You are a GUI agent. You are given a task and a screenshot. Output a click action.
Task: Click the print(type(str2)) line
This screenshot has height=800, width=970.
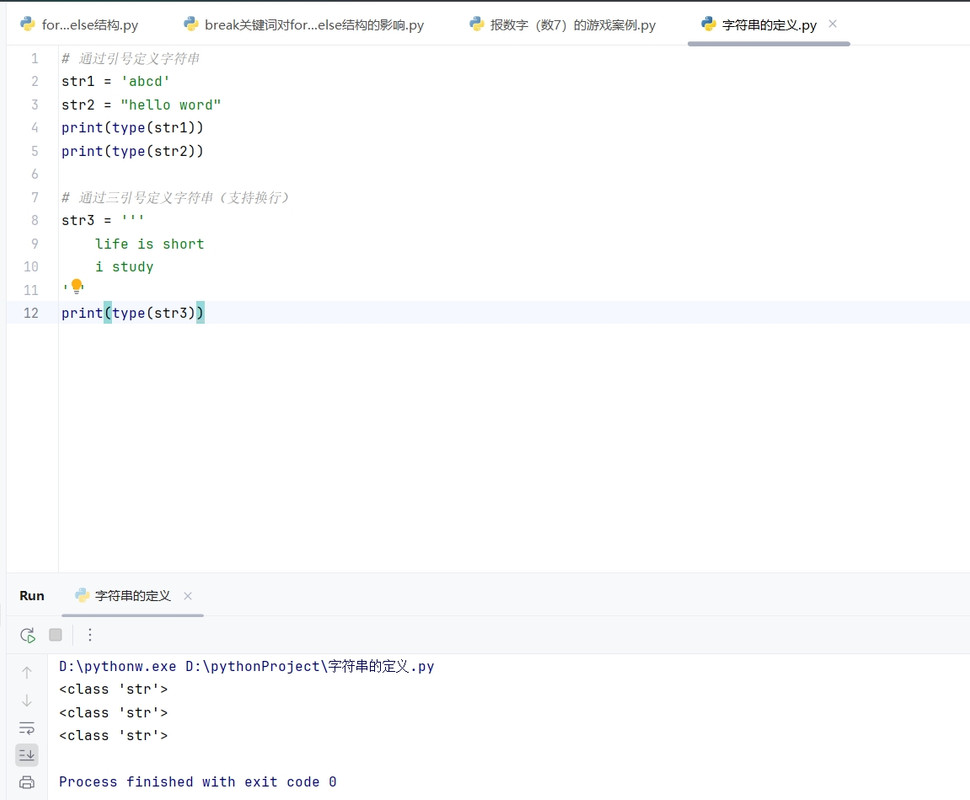tap(132, 151)
